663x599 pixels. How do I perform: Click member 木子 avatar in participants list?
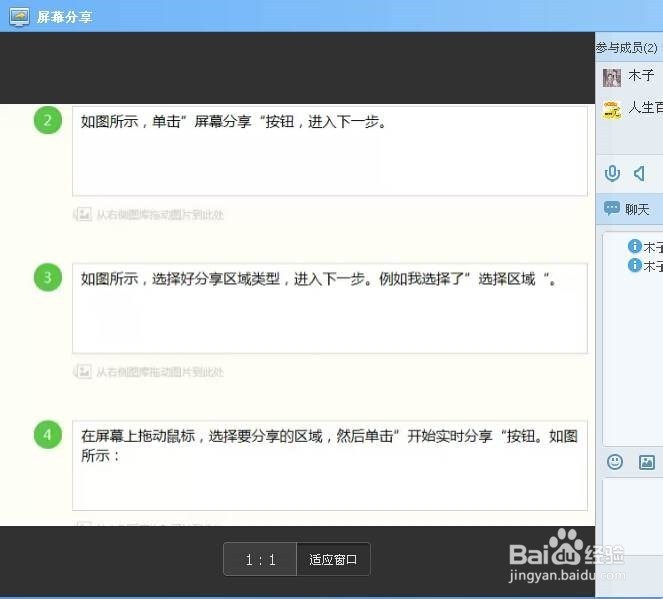coord(612,78)
